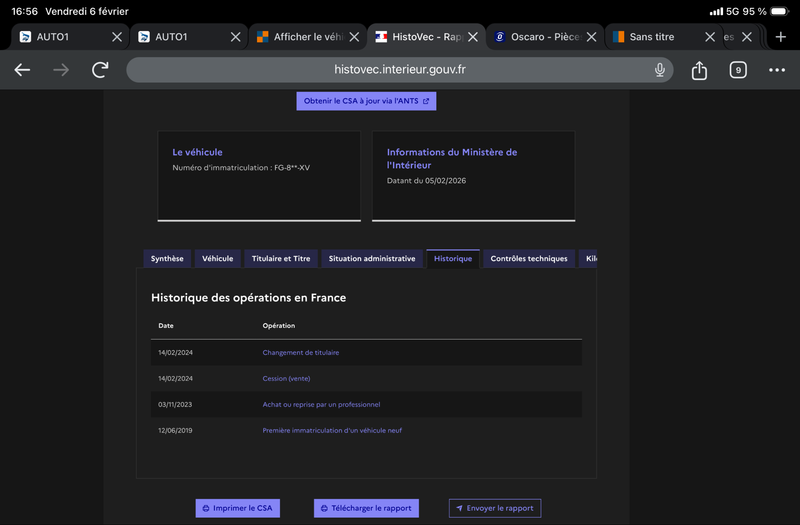Viewport: 800px width, 525px height.
Task: Open the Synthèse tab
Action: [x=167, y=259]
